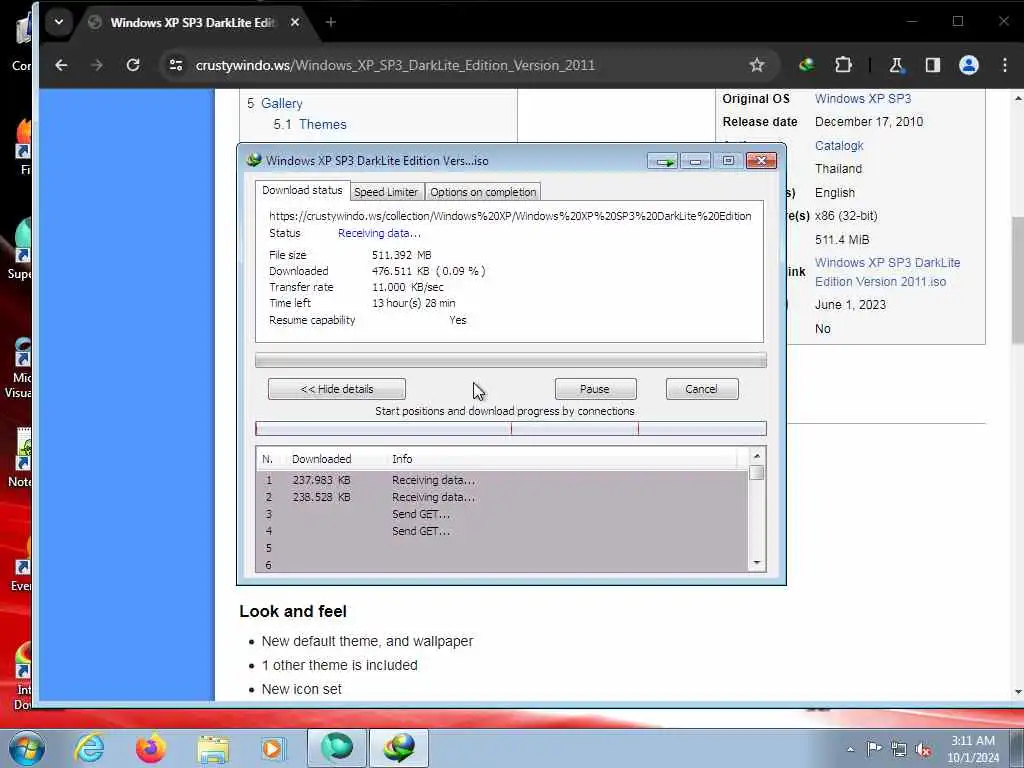Click the Chrome back arrow
The width and height of the screenshot is (1024, 768).
pyautogui.click(x=61, y=65)
